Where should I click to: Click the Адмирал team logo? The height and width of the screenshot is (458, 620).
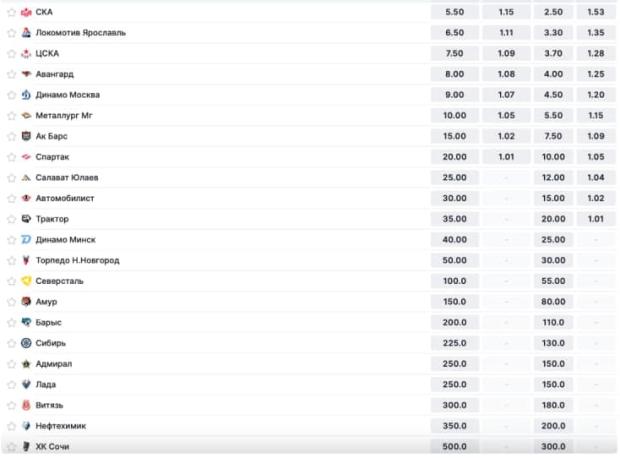[26, 364]
